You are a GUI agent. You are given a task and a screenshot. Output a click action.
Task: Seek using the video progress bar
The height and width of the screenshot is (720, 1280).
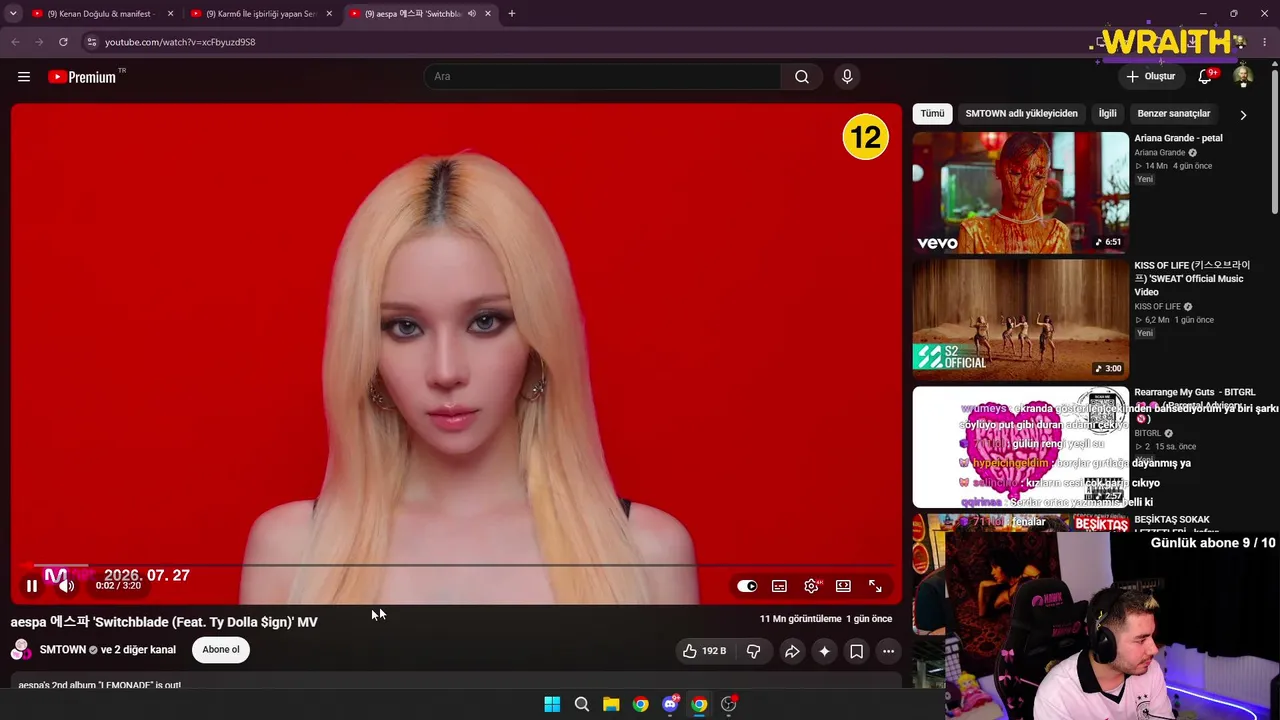[x=456, y=565]
